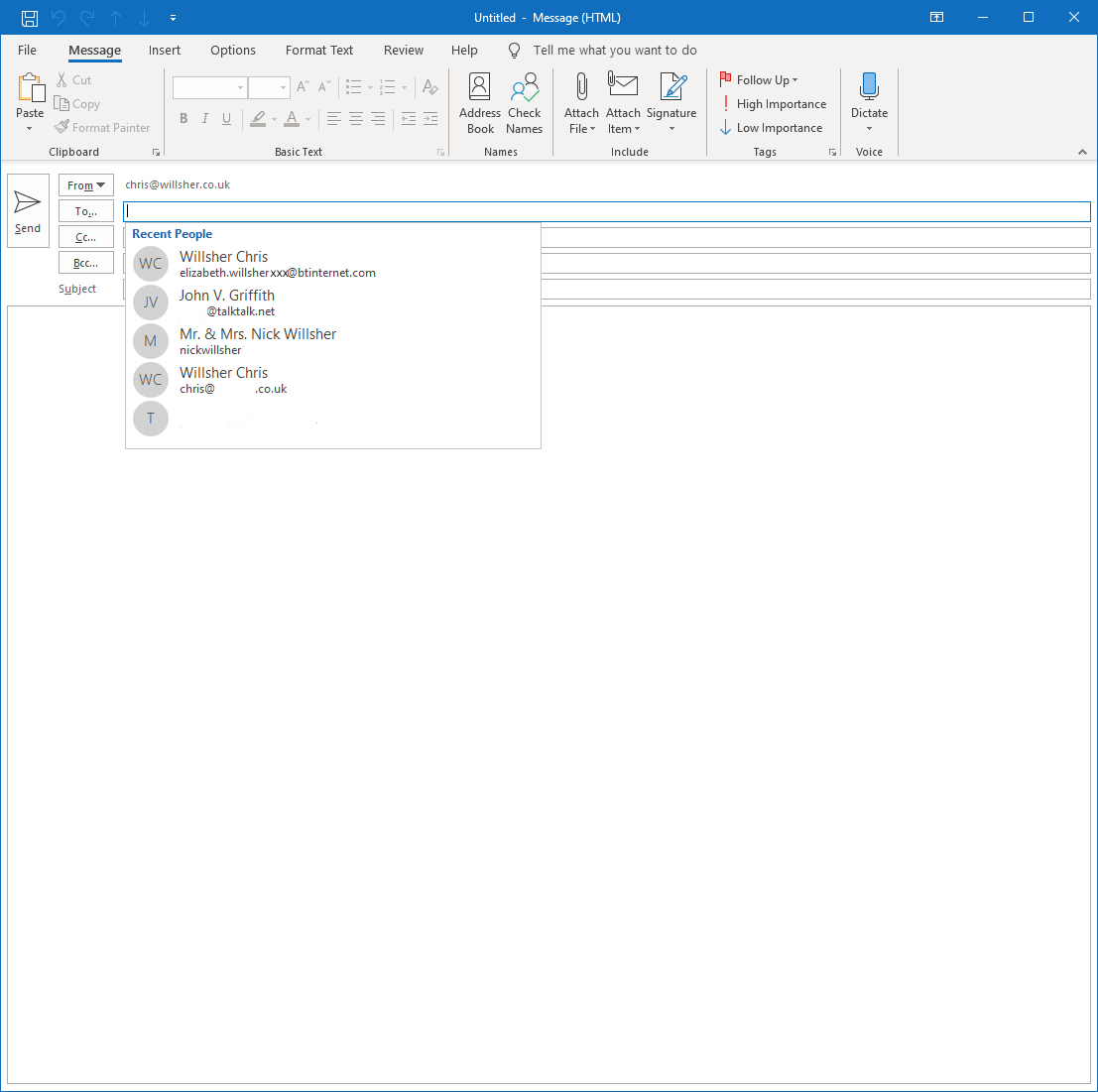Activate the Format Painter
Screen dimensions: 1098x1092
coord(102,127)
